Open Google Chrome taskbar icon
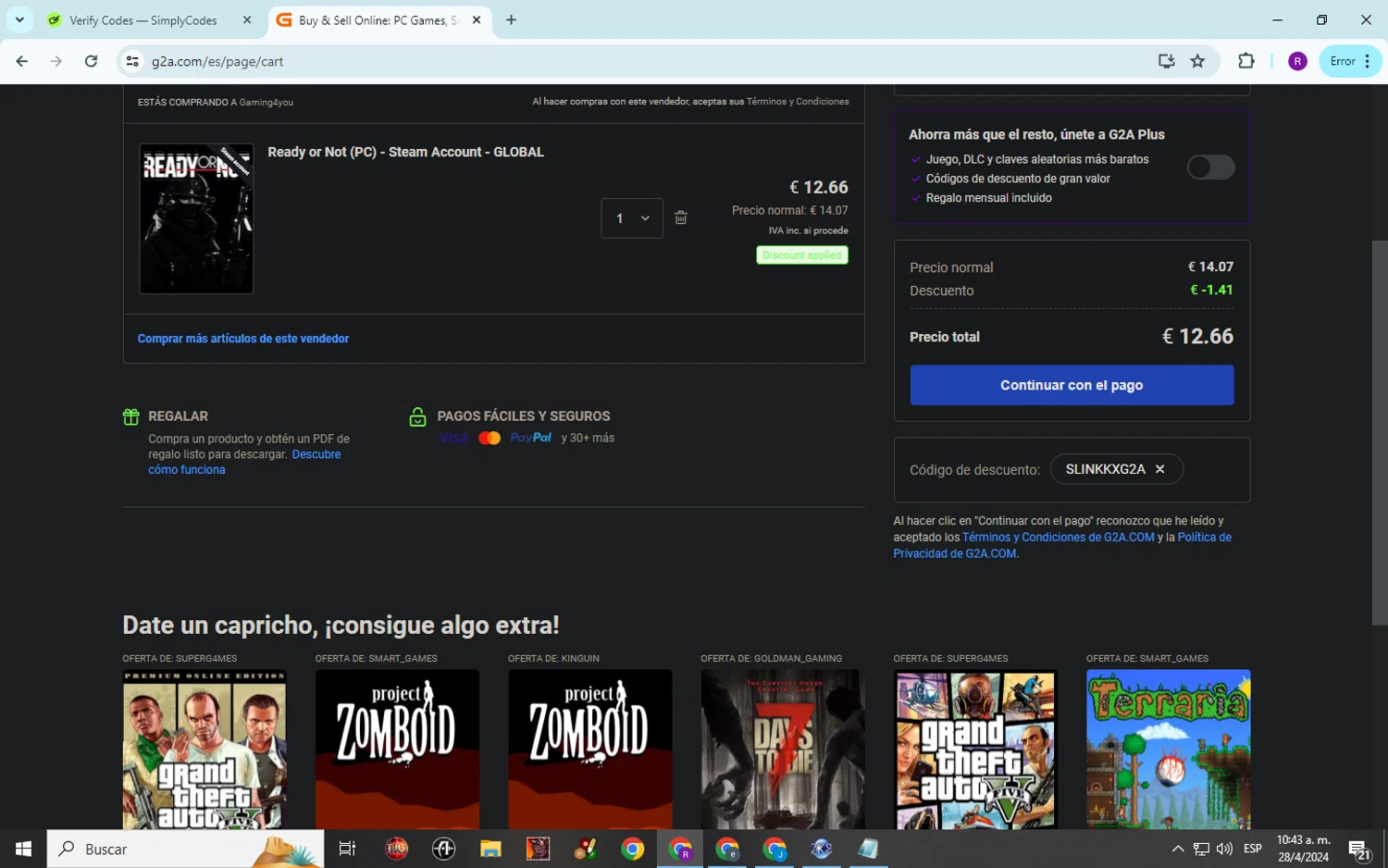 [x=633, y=849]
